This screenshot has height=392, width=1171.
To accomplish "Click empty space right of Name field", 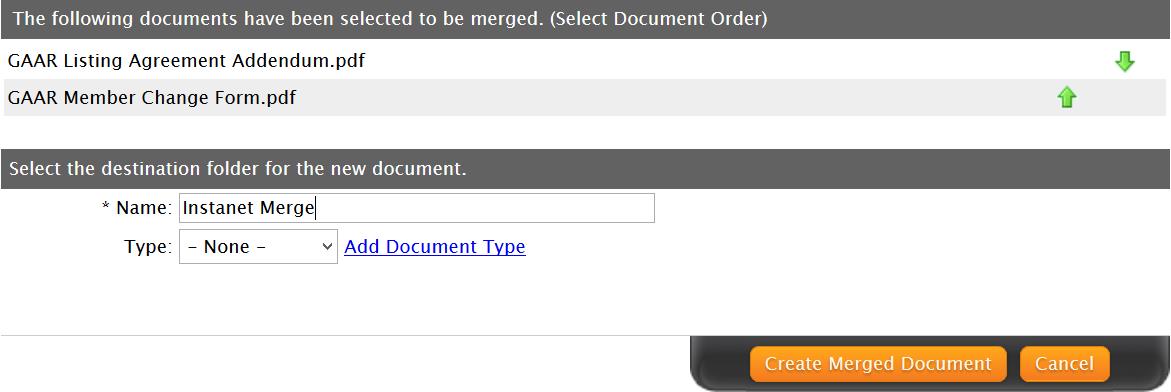I will (x=896, y=208).
